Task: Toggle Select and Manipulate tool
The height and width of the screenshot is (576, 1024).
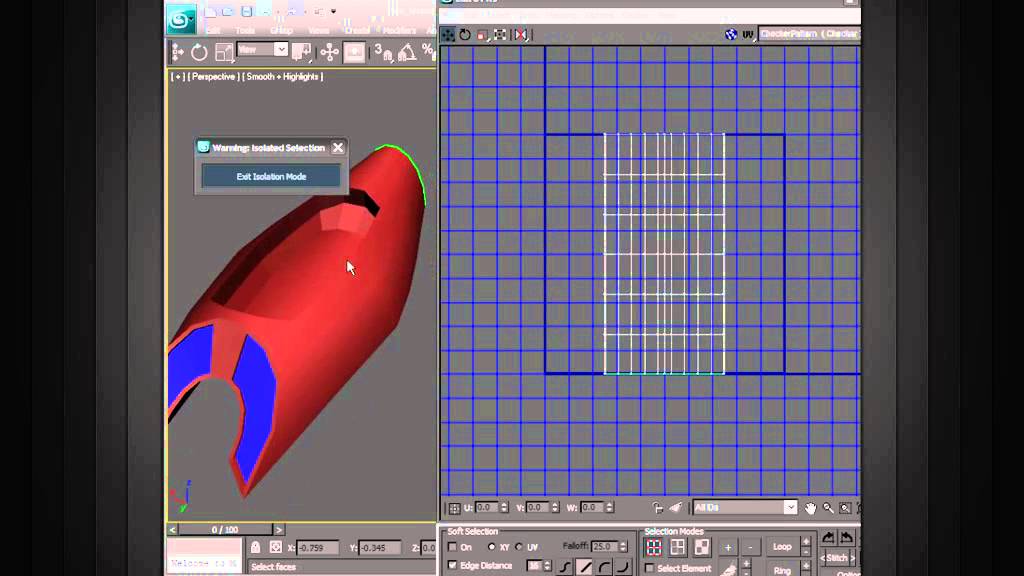Action: tap(329, 52)
